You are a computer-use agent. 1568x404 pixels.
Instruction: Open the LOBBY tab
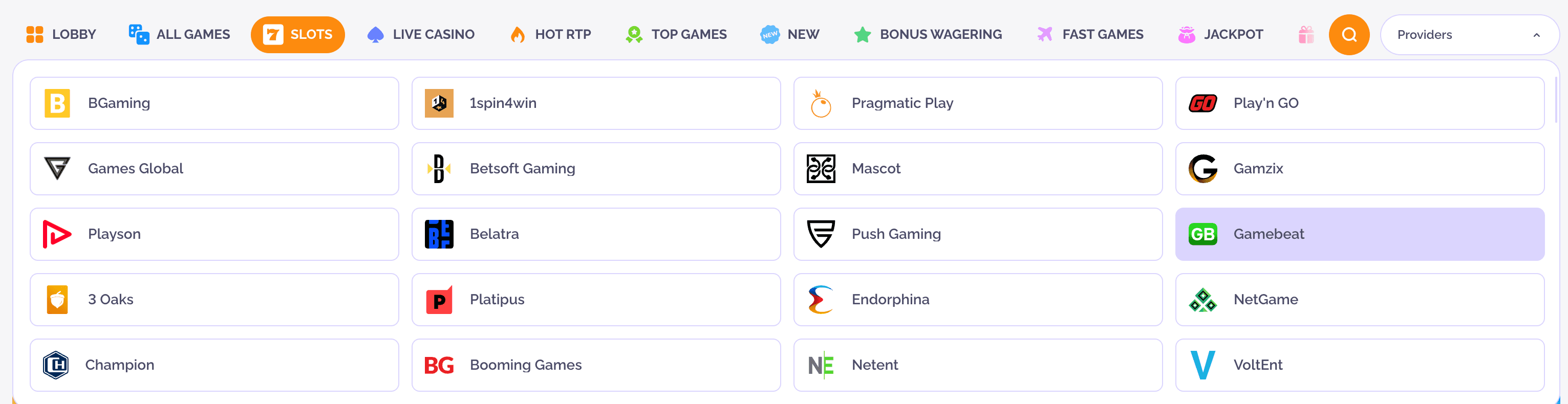point(60,35)
